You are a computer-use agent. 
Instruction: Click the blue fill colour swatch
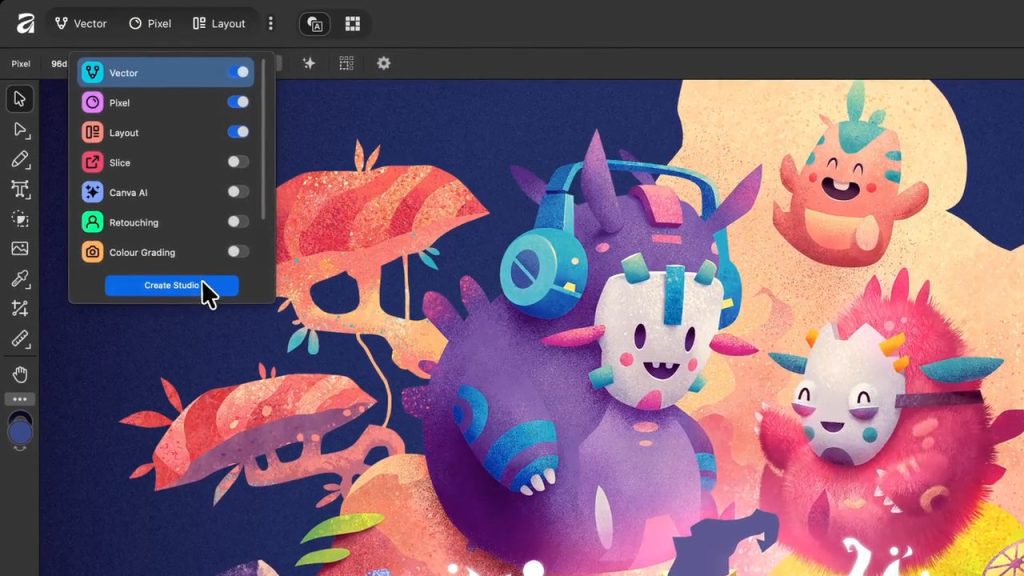pos(20,433)
